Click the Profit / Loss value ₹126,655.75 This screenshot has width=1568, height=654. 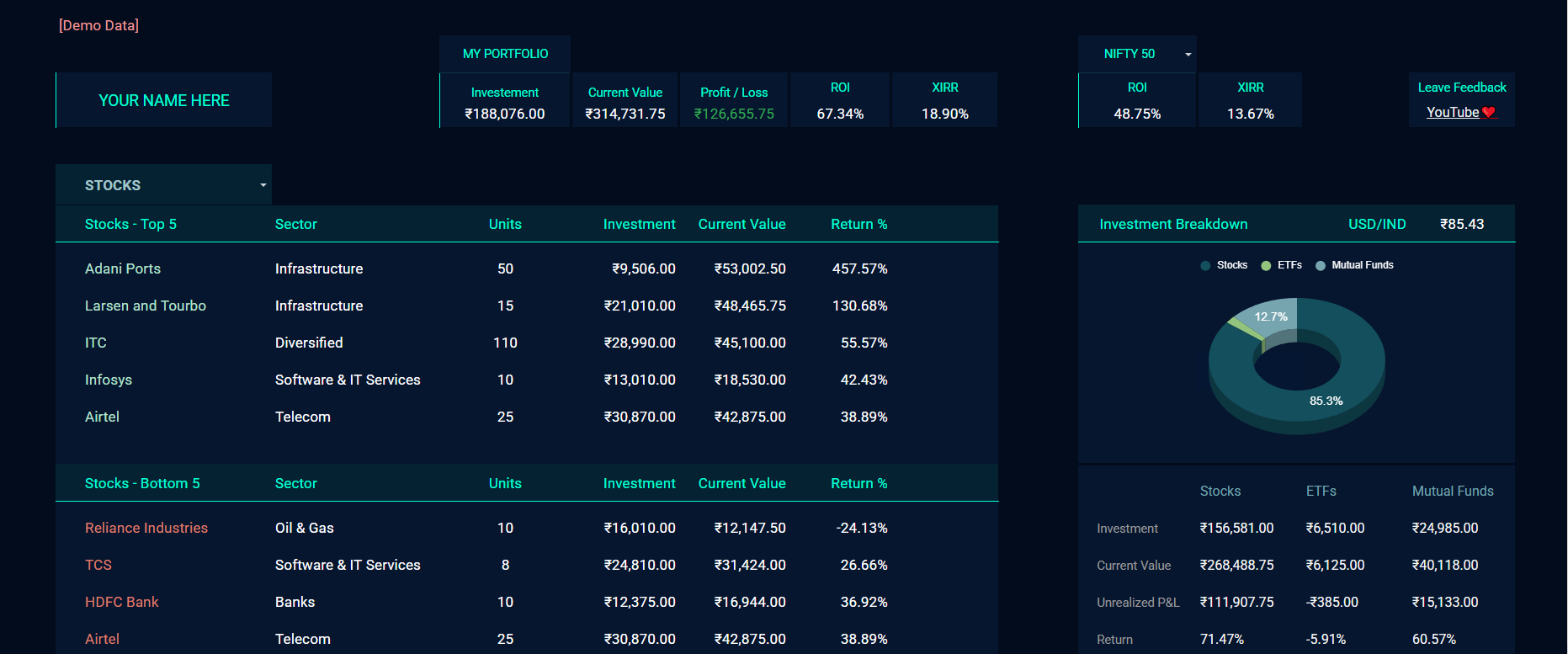click(734, 114)
